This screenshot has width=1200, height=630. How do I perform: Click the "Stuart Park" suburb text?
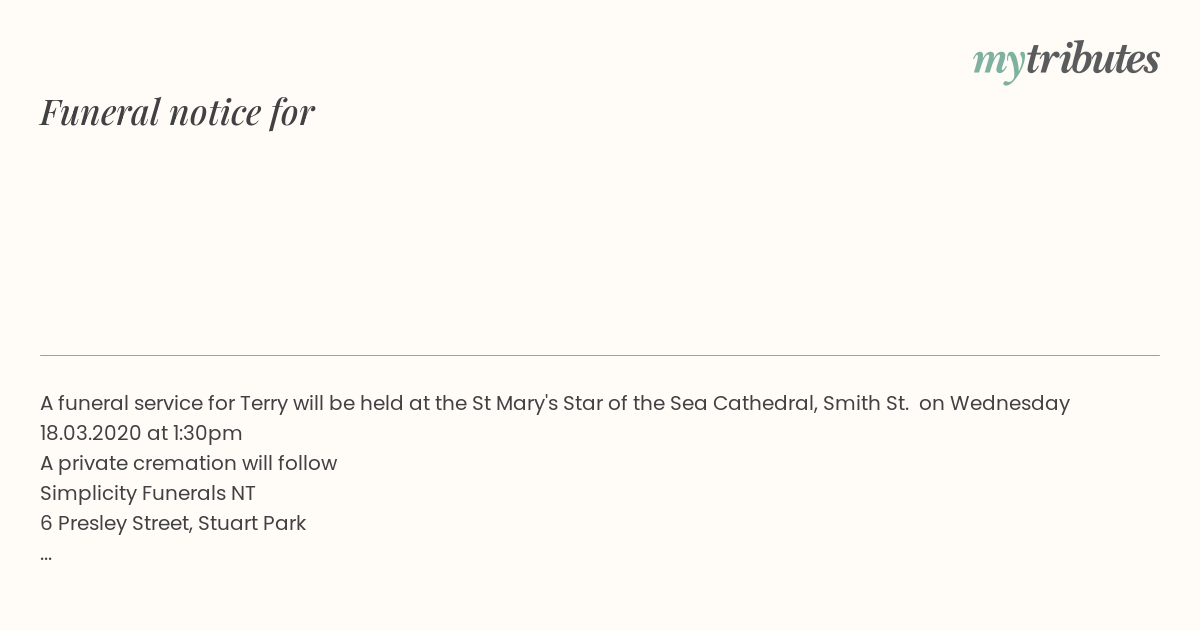(x=252, y=524)
